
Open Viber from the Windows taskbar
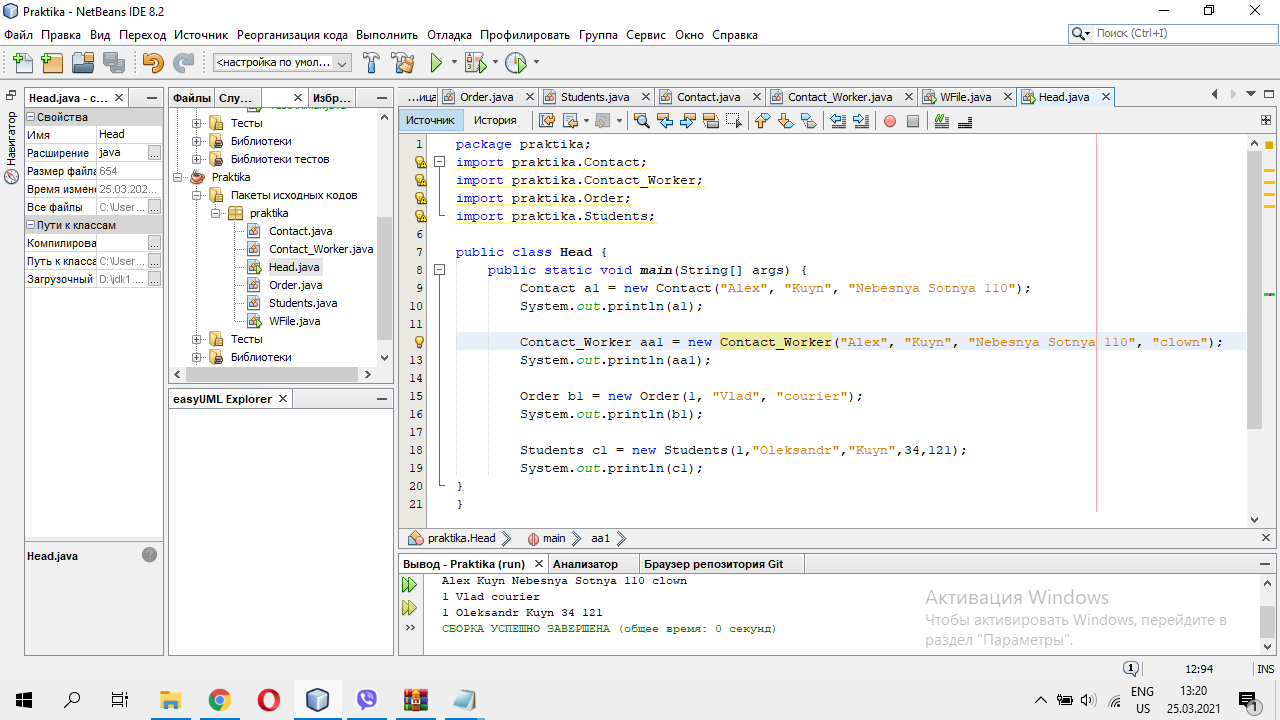[367, 700]
